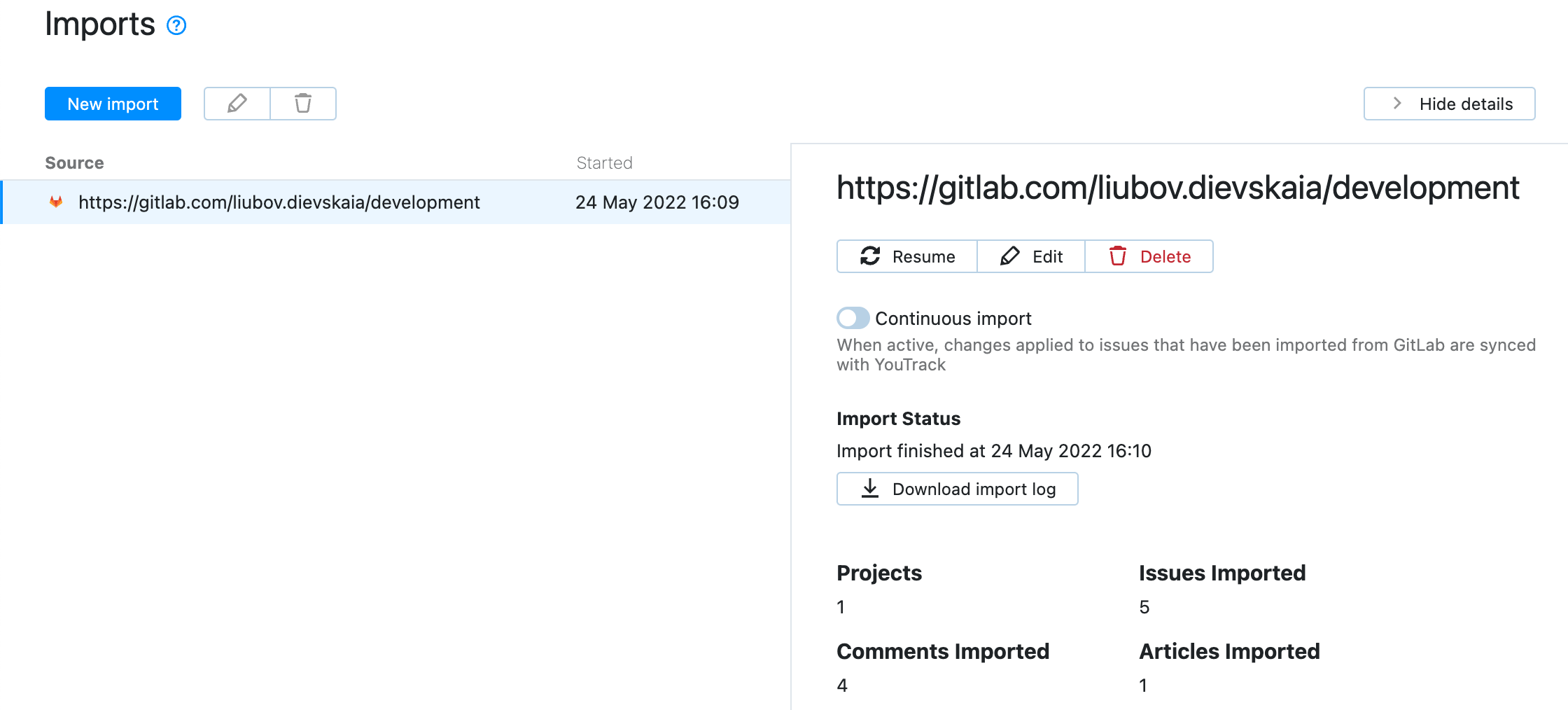This screenshot has width=1568, height=710.
Task: Select the gitlab.com/liubov.dievskaia/development import row
Action: (x=279, y=202)
